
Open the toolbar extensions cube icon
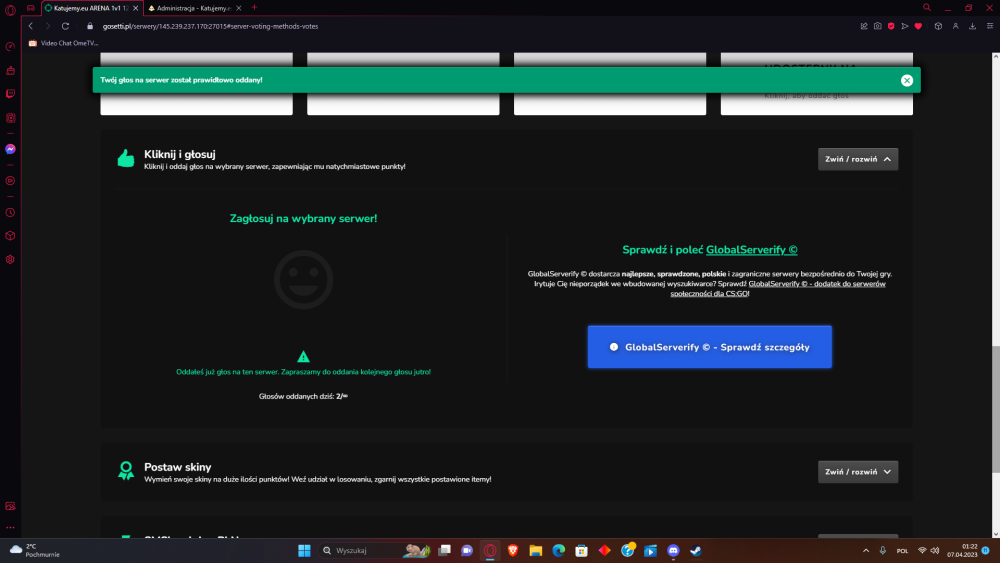[x=938, y=26]
